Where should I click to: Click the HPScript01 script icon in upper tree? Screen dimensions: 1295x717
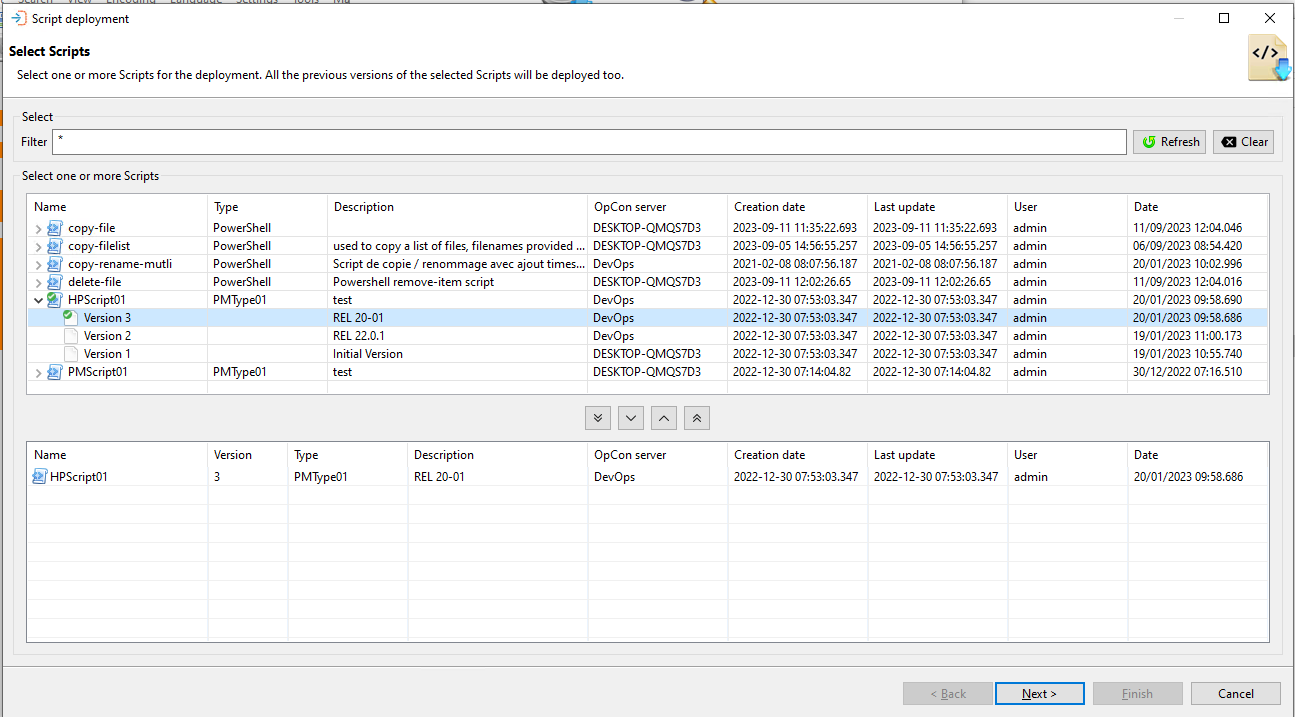[55, 300]
